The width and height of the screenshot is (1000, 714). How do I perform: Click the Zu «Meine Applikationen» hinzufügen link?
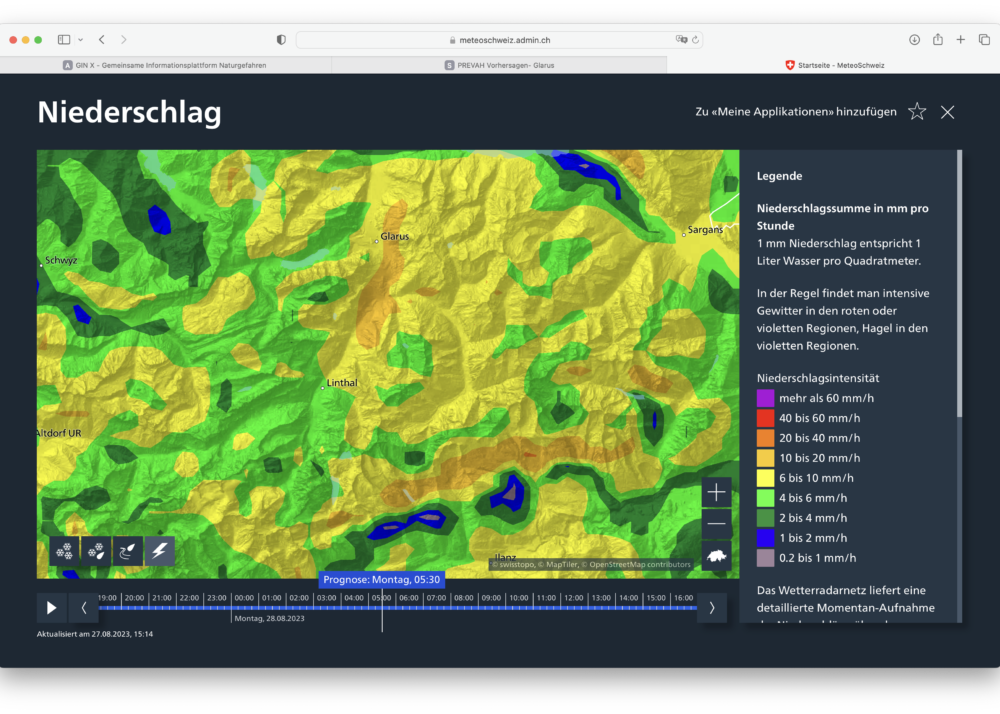(x=796, y=112)
